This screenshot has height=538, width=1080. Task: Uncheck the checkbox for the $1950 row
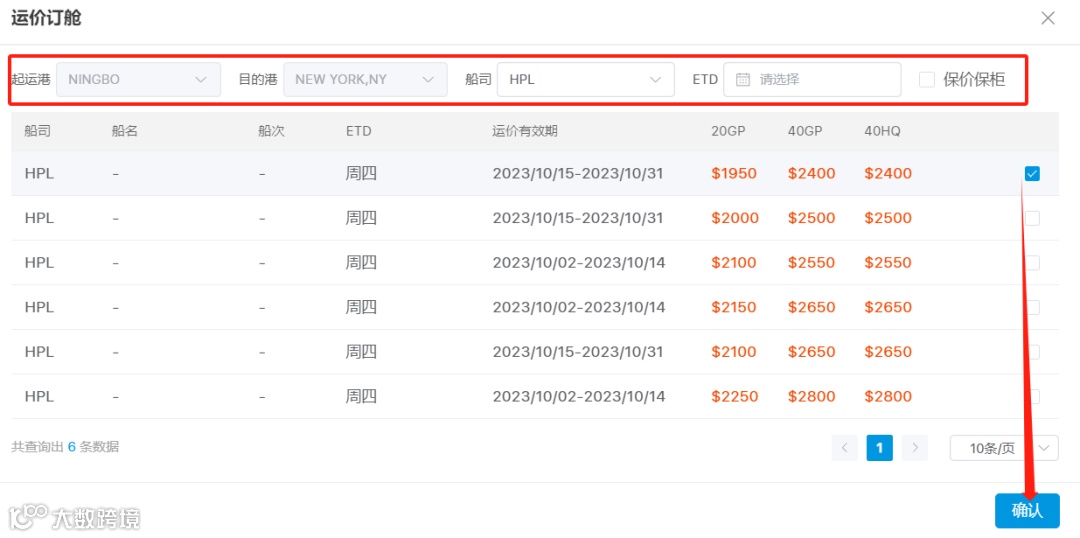[x=1032, y=174]
